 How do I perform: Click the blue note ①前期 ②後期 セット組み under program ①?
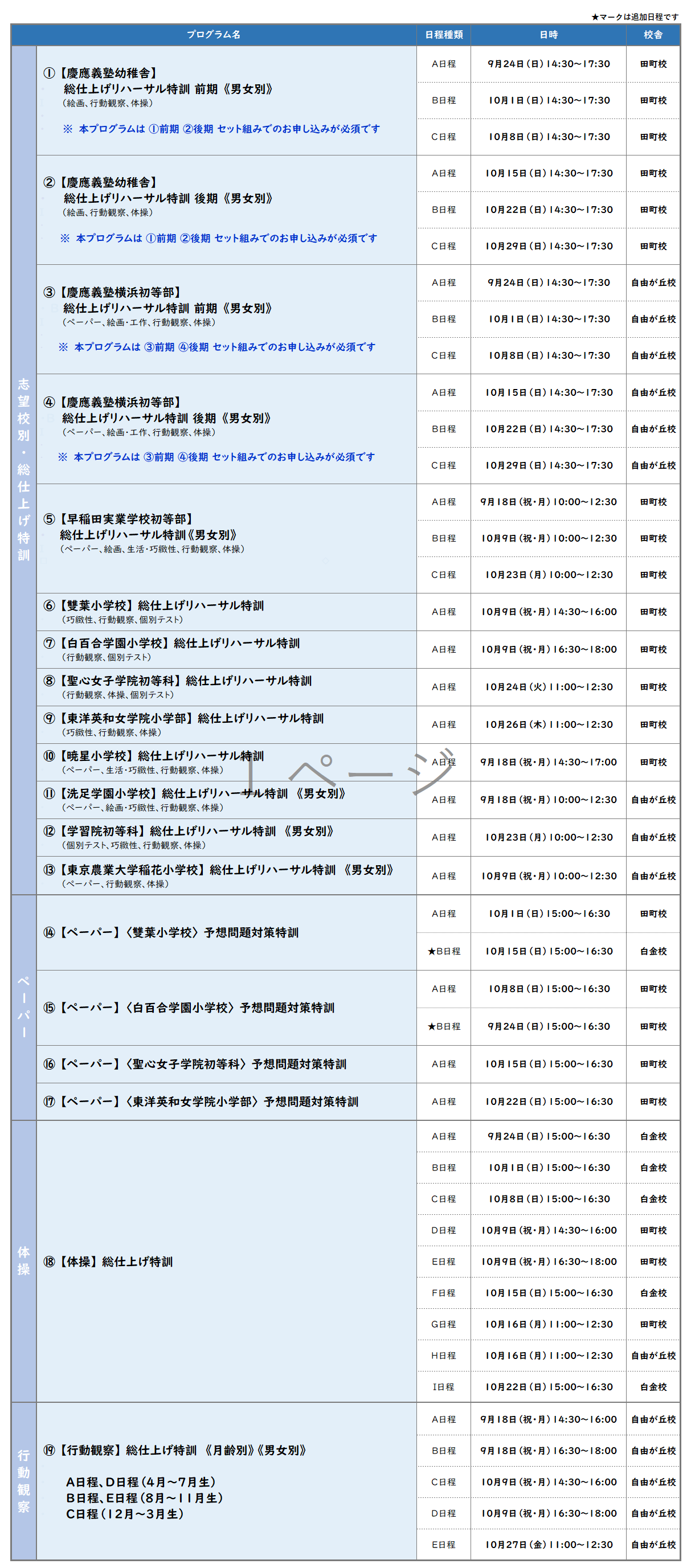pos(221,128)
